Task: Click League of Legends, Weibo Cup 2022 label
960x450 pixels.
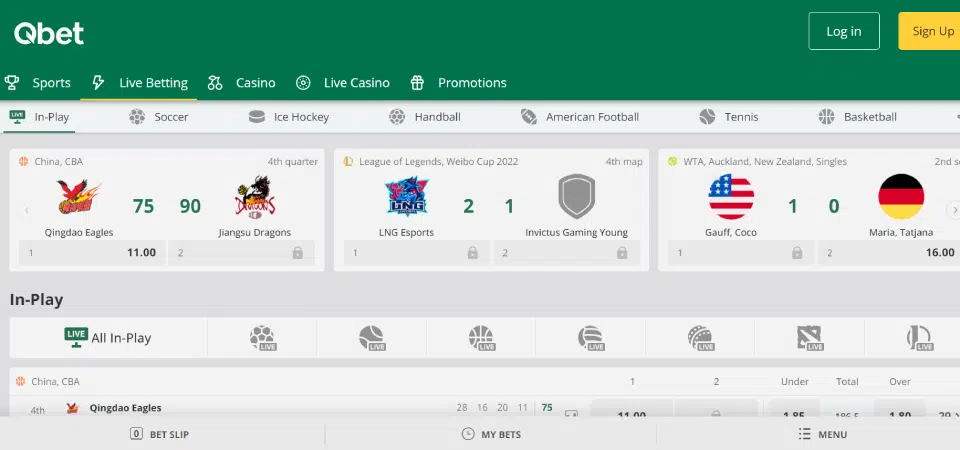Action: point(438,162)
